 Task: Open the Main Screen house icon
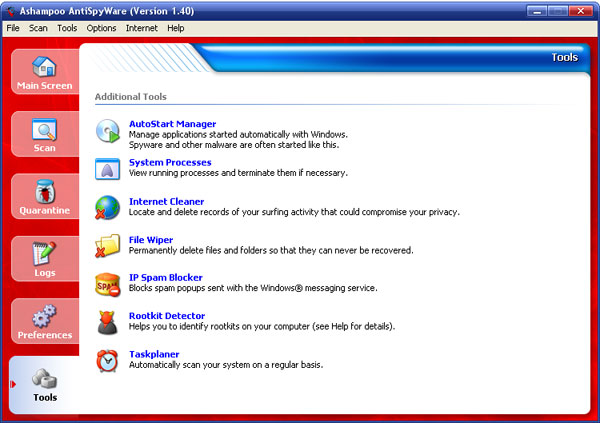click(x=44, y=67)
